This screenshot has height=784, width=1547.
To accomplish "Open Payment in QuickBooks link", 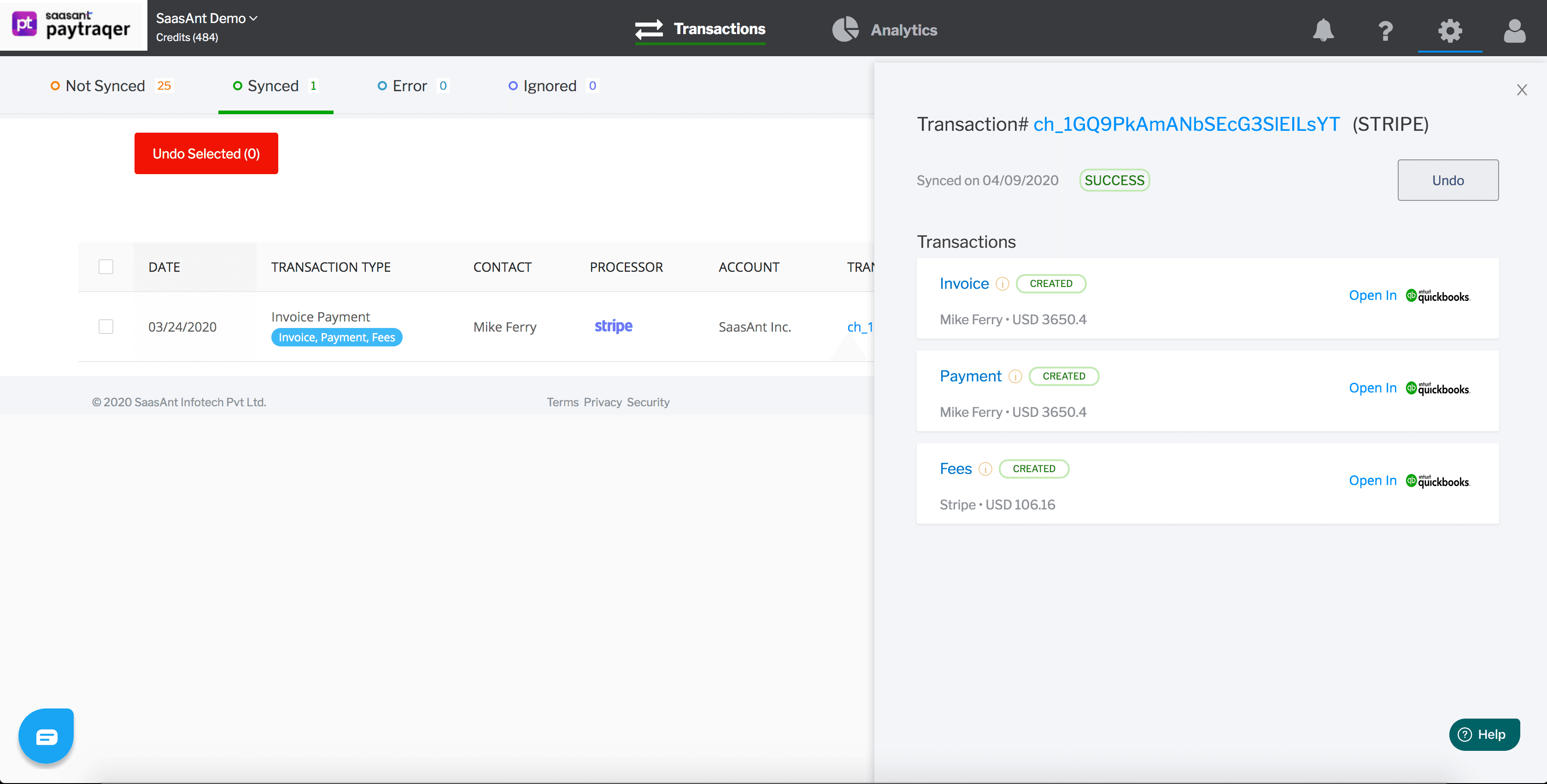I will 1372,388.
